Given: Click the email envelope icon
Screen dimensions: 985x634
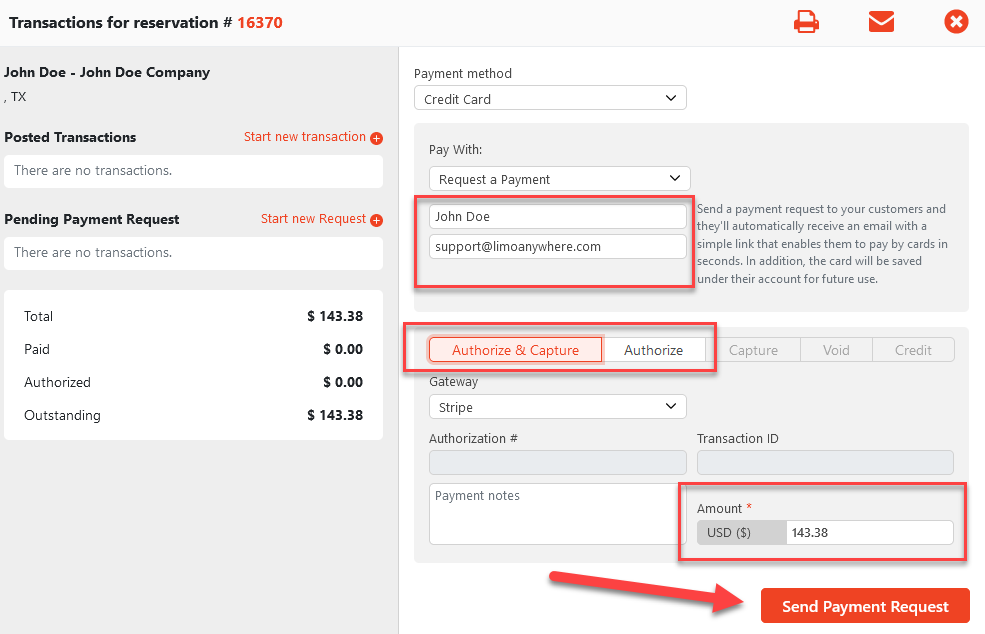Looking at the screenshot, I should coord(881,22).
